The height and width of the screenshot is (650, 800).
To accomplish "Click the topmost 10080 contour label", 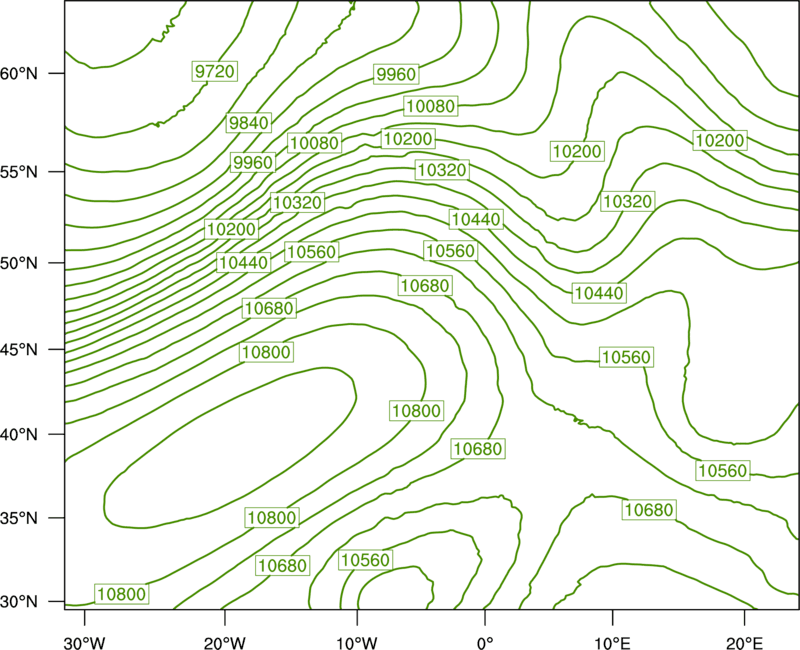I will pyautogui.click(x=431, y=106).
